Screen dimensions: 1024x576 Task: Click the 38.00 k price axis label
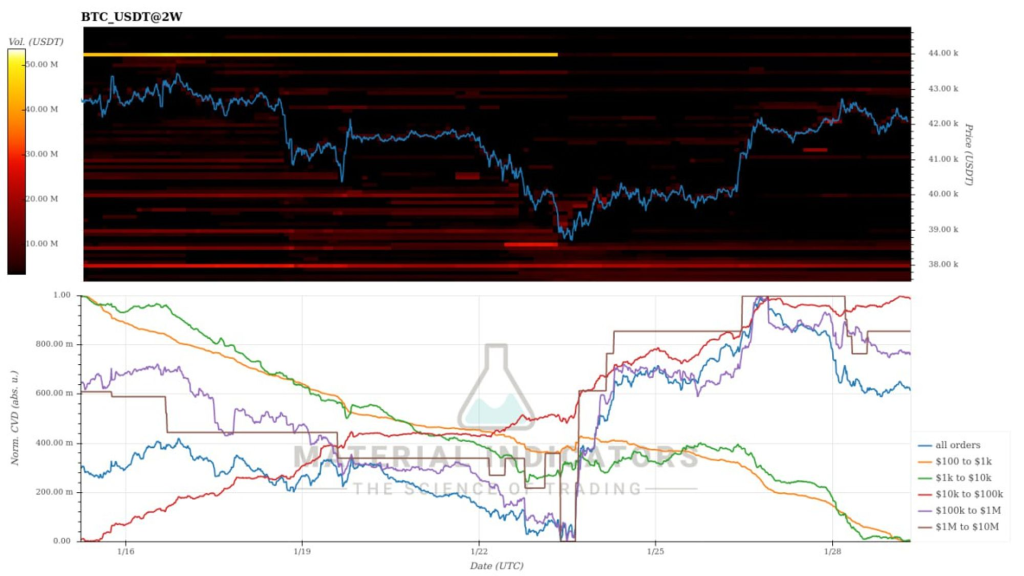coord(944,265)
